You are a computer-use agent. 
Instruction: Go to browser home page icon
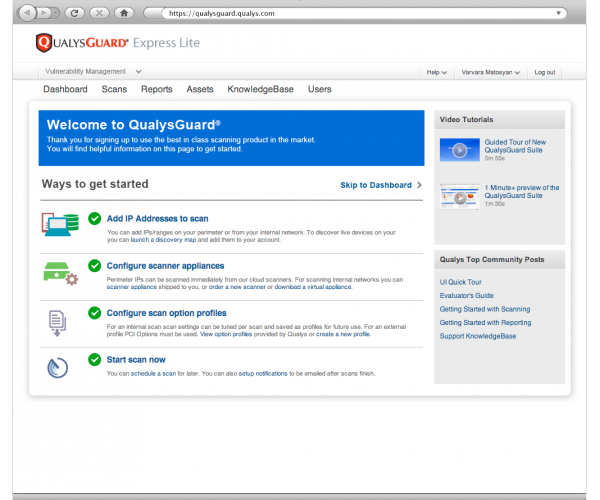124,13
